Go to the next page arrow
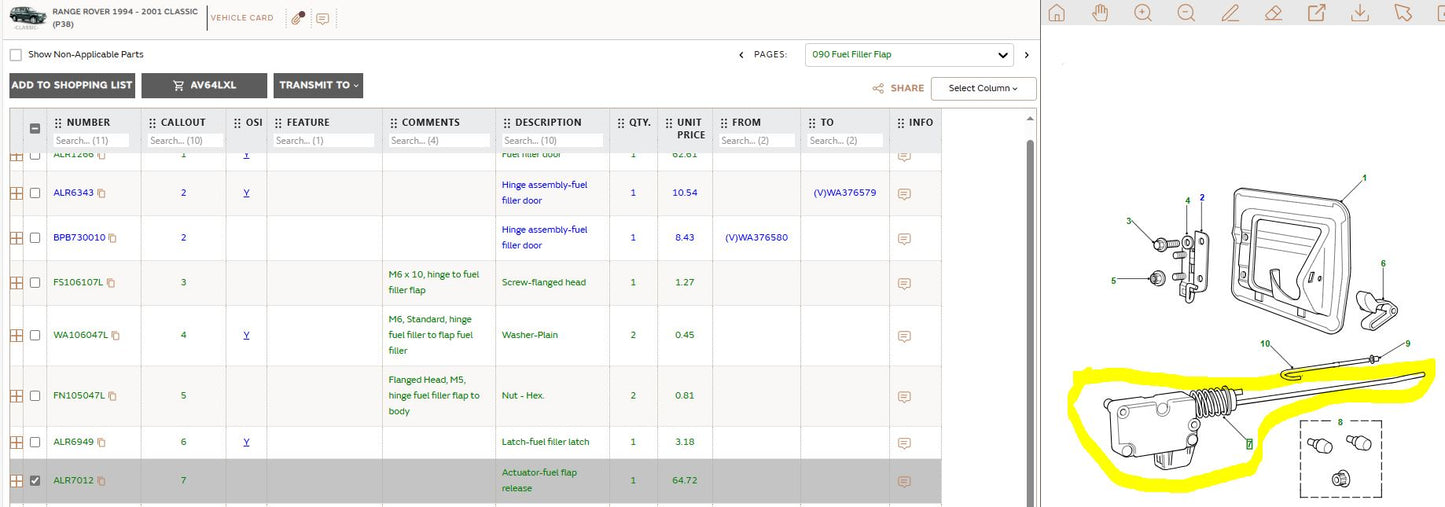Viewport: 1445px width, 507px height. click(x=1026, y=55)
